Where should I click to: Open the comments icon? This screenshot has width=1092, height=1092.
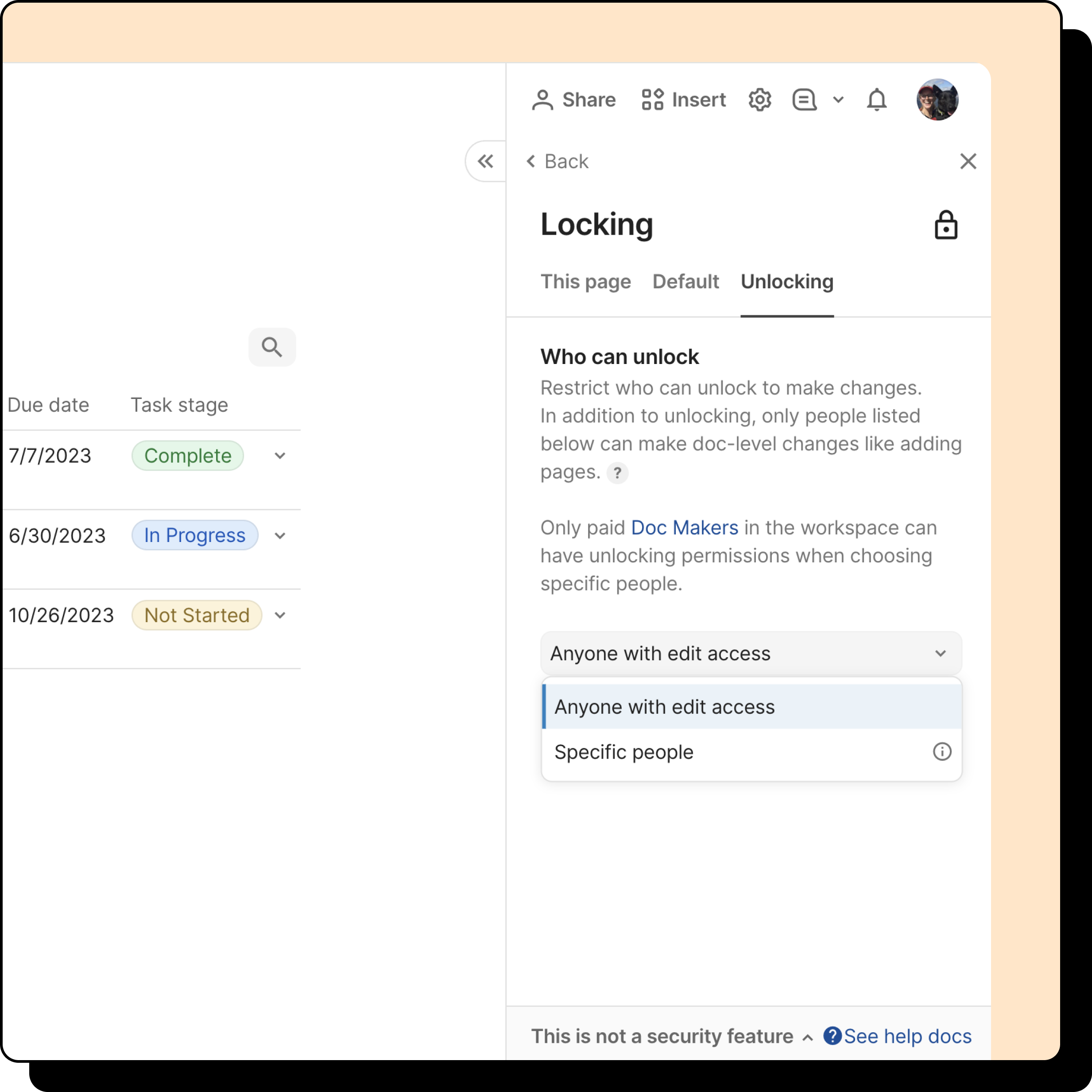tap(804, 100)
